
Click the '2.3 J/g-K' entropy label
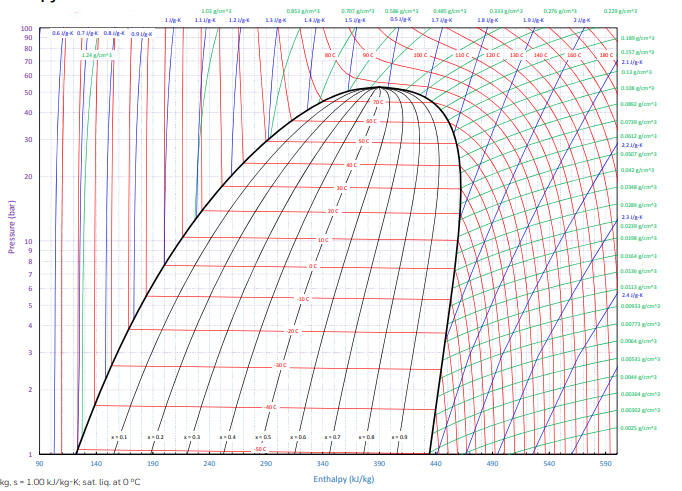[x=632, y=217]
